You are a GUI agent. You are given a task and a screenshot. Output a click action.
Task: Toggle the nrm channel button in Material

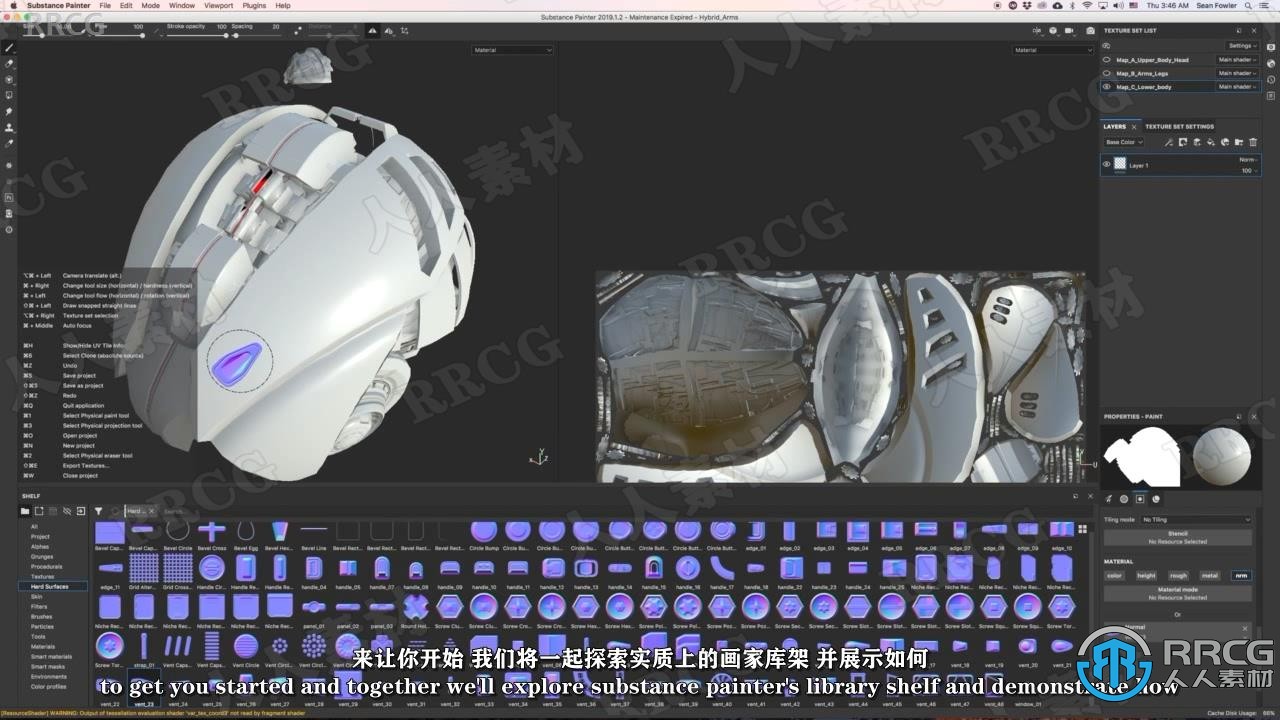(x=1241, y=575)
